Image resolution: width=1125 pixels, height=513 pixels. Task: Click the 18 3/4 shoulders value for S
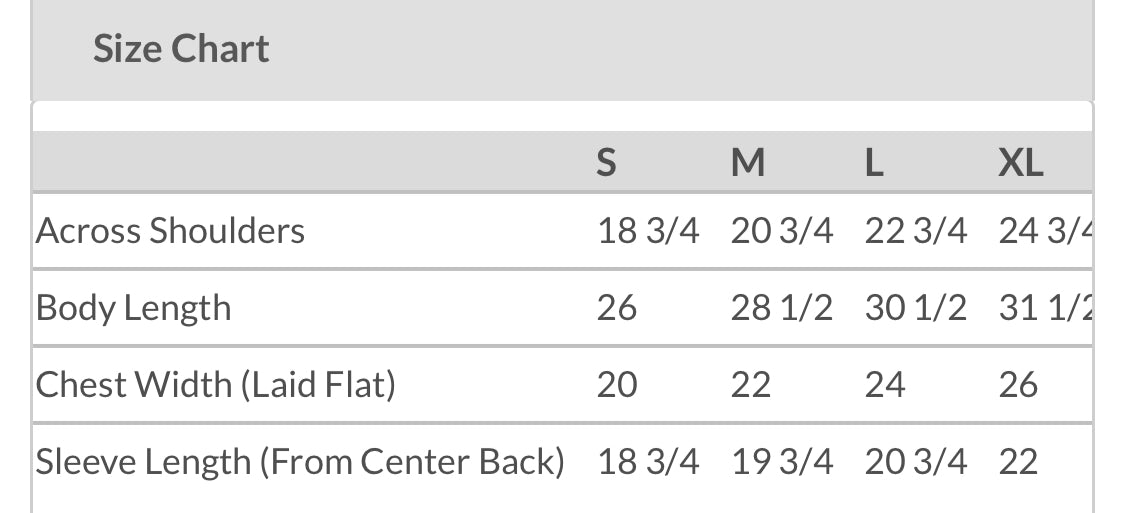(648, 231)
